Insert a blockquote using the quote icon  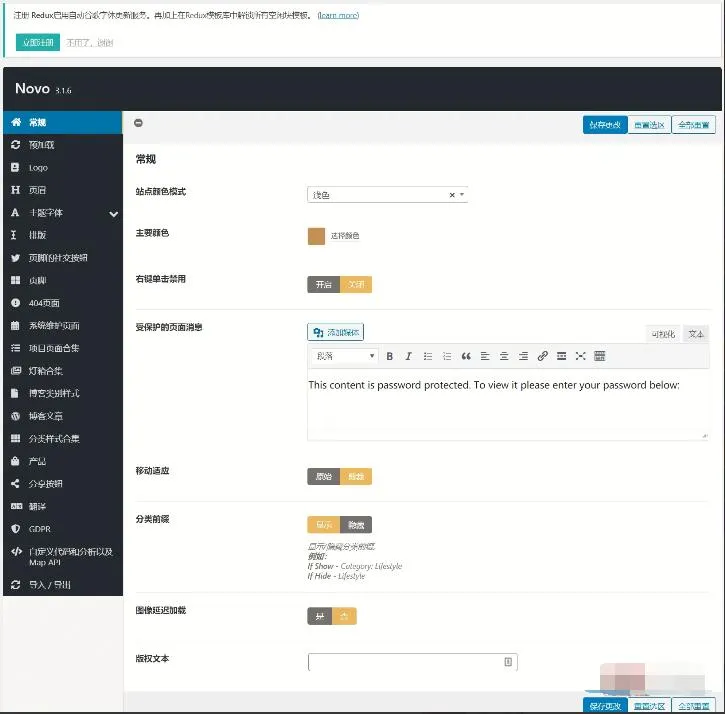coord(466,356)
